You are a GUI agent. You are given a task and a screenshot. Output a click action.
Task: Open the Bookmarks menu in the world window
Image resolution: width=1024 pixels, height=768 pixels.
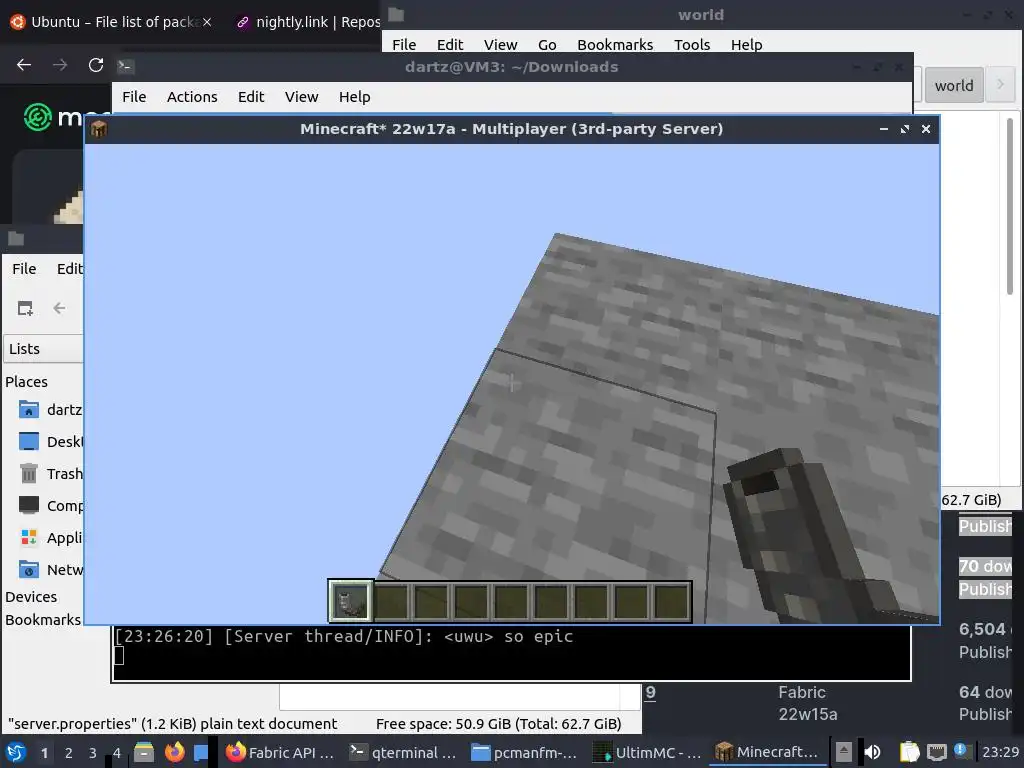pos(615,44)
